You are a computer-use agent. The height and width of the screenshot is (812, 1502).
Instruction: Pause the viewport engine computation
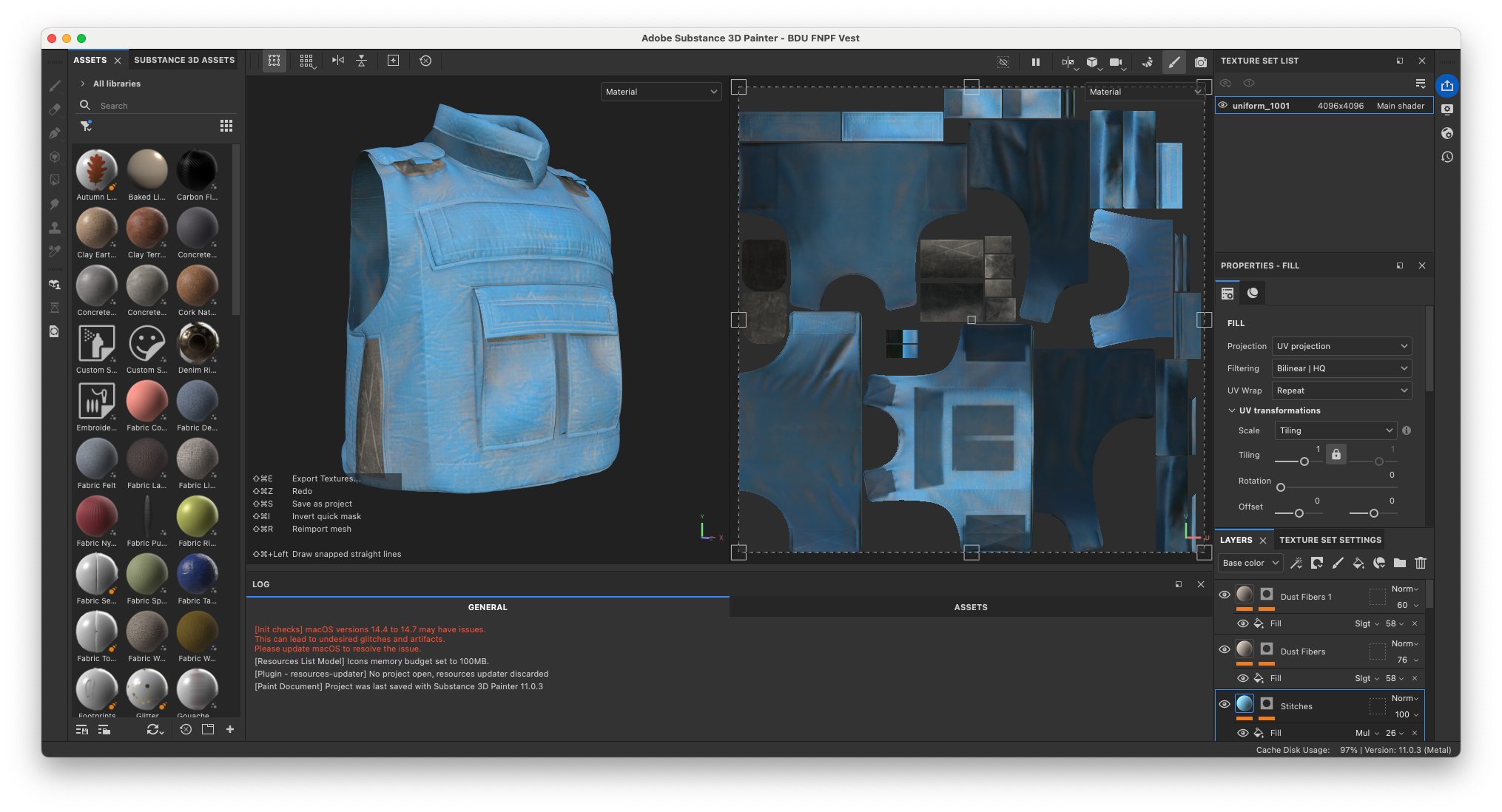(1036, 62)
